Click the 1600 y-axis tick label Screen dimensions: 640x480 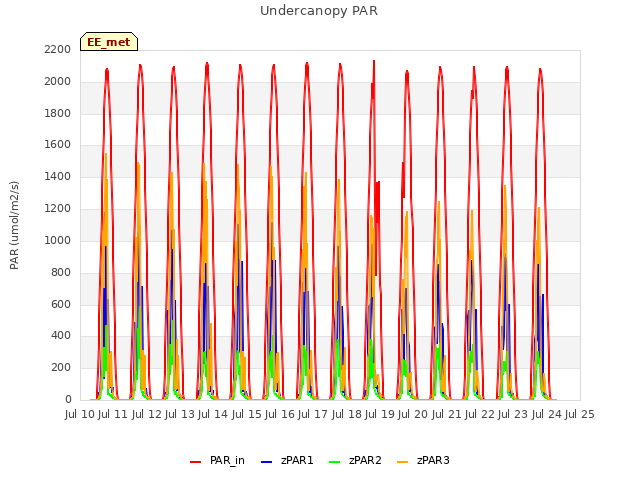coord(58,145)
